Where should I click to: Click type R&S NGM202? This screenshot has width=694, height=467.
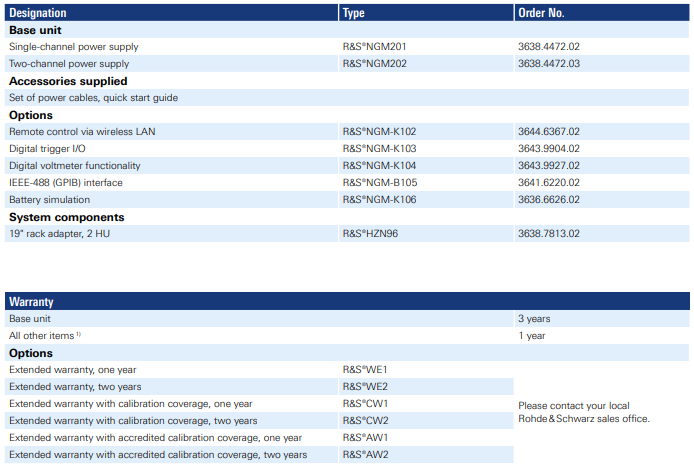click(374, 64)
